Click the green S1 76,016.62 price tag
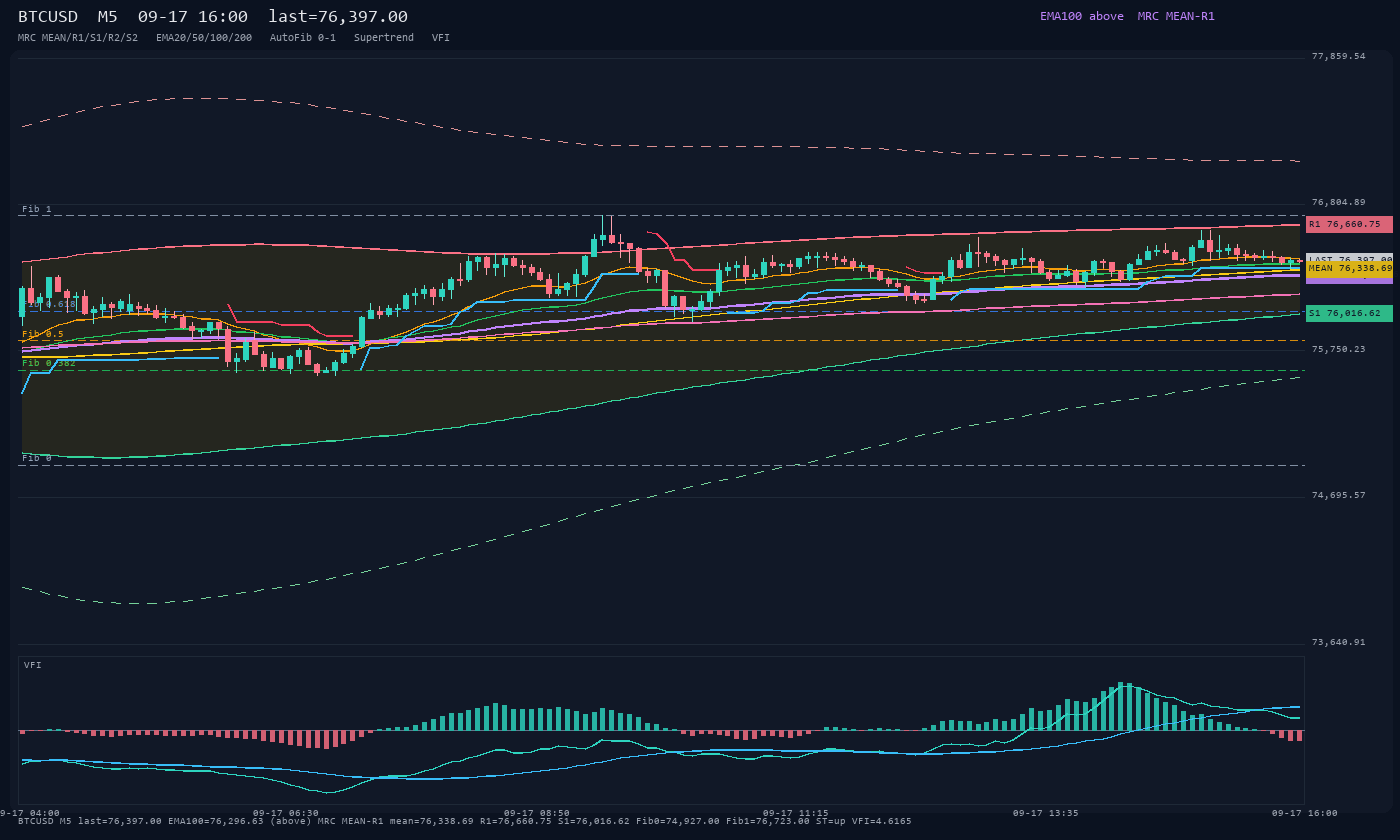 click(1349, 313)
